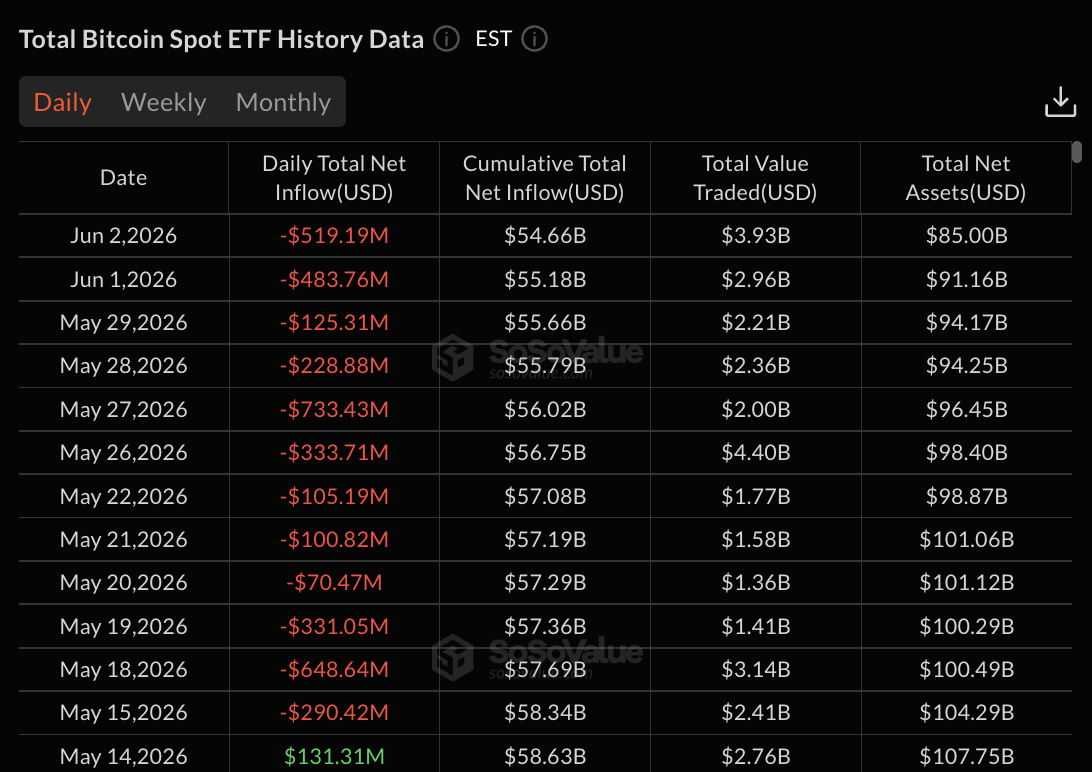Click the $4.40B value traded cell
The height and width of the screenshot is (772, 1092).
tap(756, 452)
